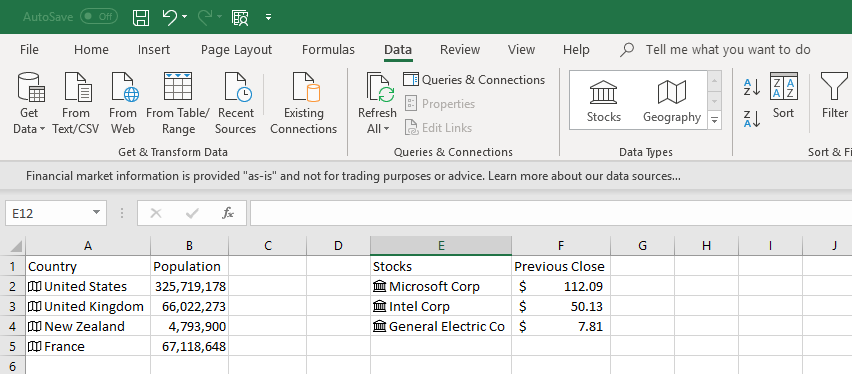Sort Z to A descending
Screen dimensions: 852x374
(752, 119)
